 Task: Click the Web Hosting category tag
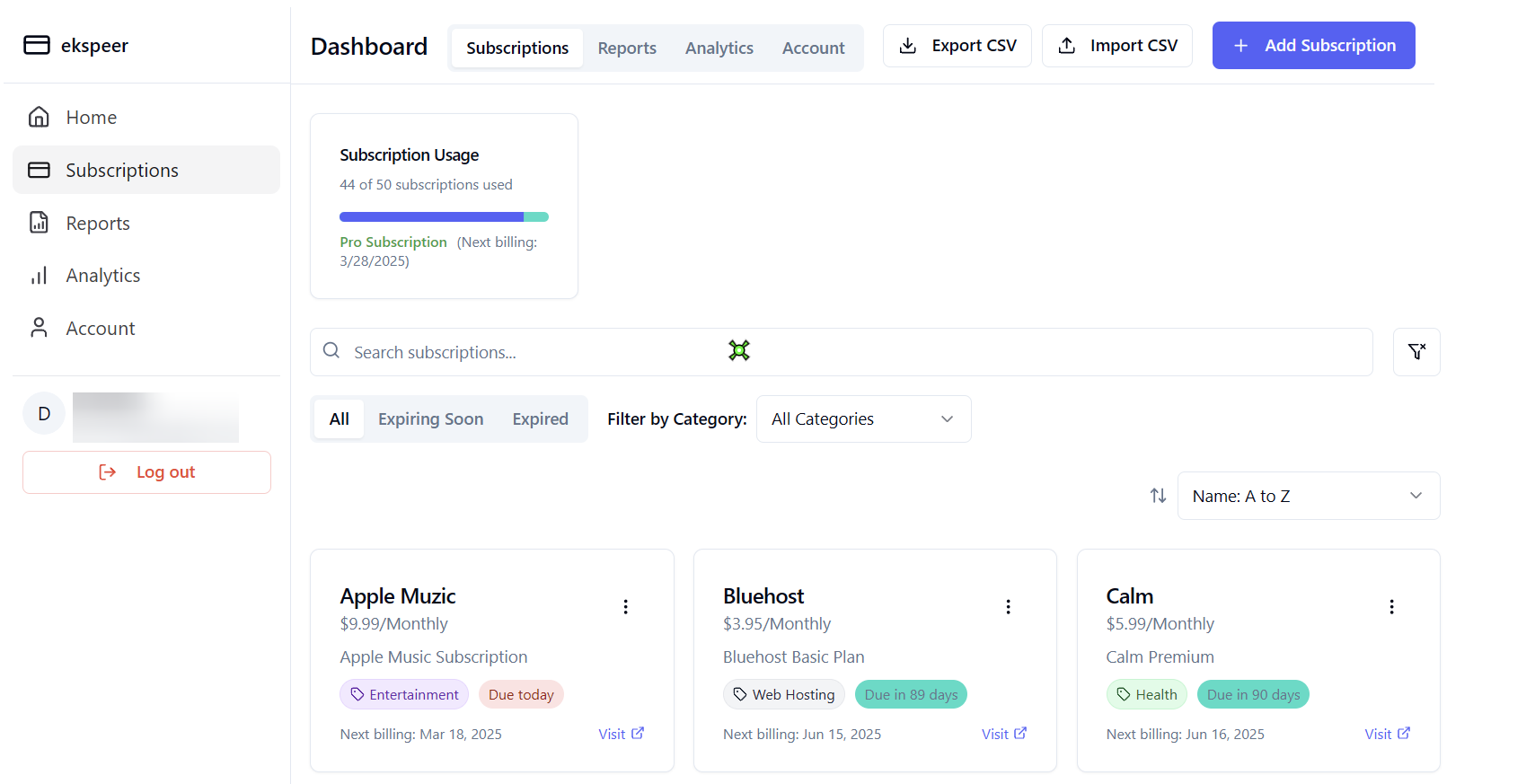click(784, 695)
